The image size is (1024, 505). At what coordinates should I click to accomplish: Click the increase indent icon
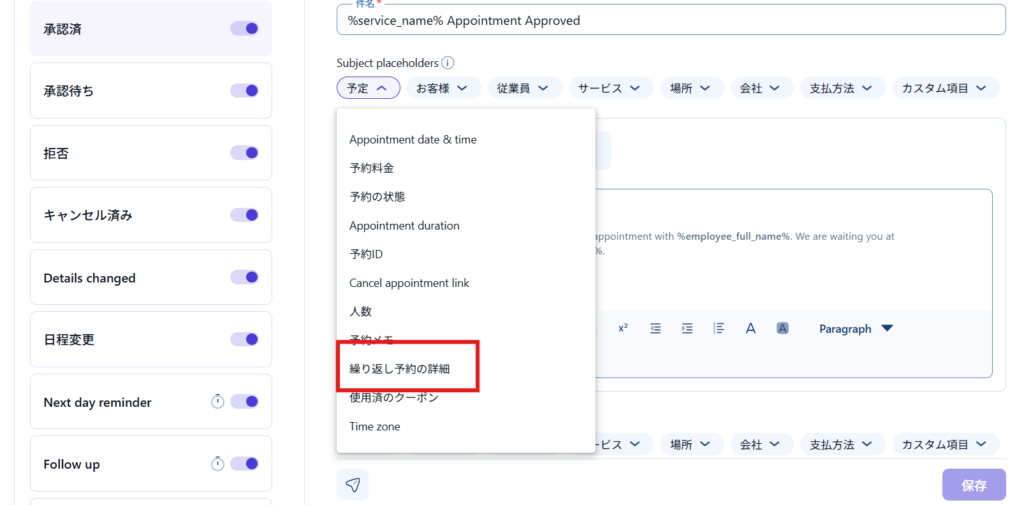click(x=687, y=328)
